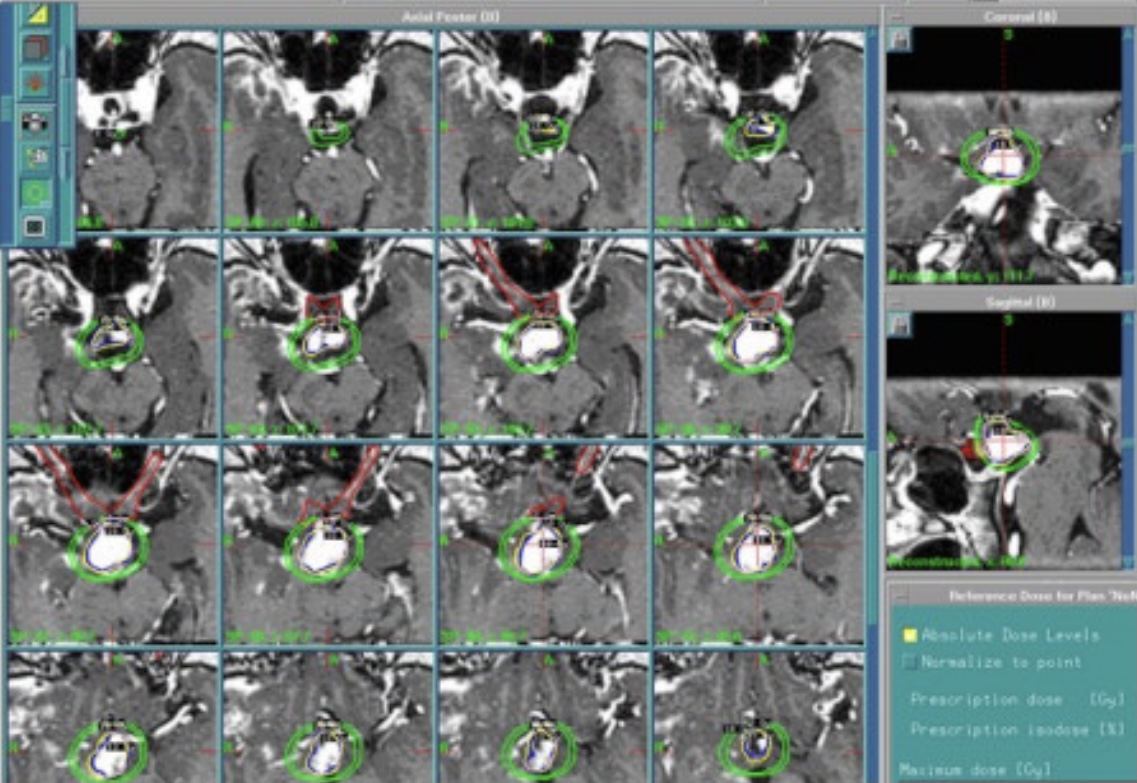1137x783 pixels.
Task: Click the yellow triangle tool icon
Action: [36, 14]
